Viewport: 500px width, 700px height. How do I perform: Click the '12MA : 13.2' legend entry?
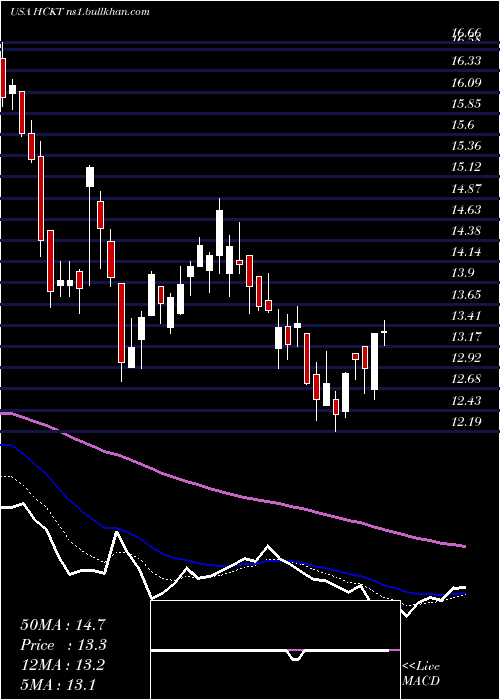pyautogui.click(x=63, y=665)
